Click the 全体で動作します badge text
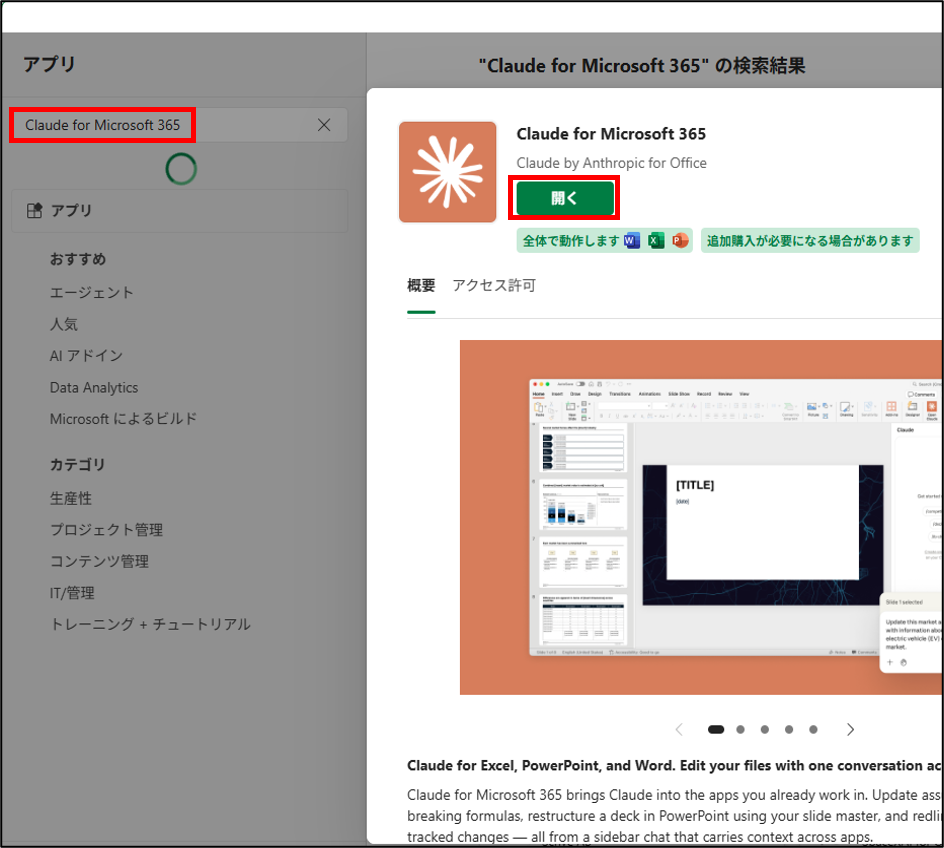The height and width of the screenshot is (848, 944). point(571,241)
